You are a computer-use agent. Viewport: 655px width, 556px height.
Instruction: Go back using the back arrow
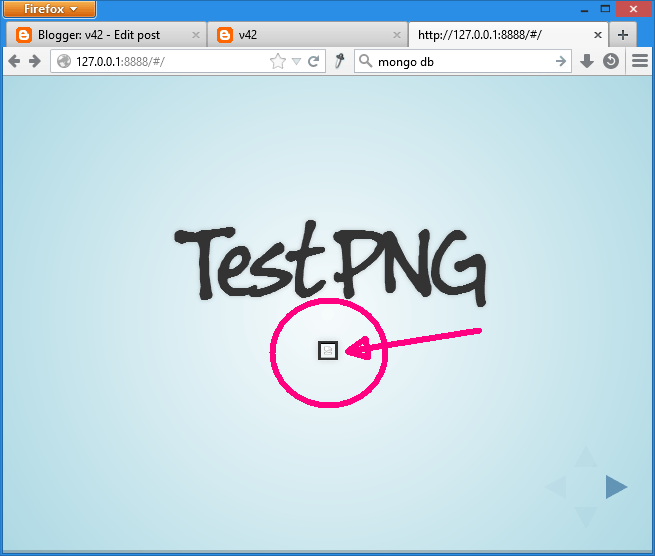14,62
